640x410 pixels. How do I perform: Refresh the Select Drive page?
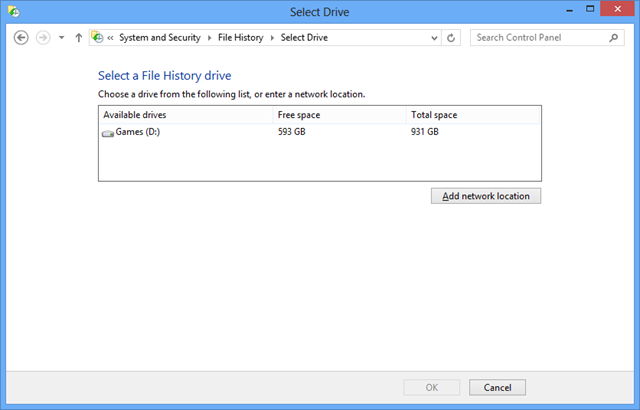point(452,38)
